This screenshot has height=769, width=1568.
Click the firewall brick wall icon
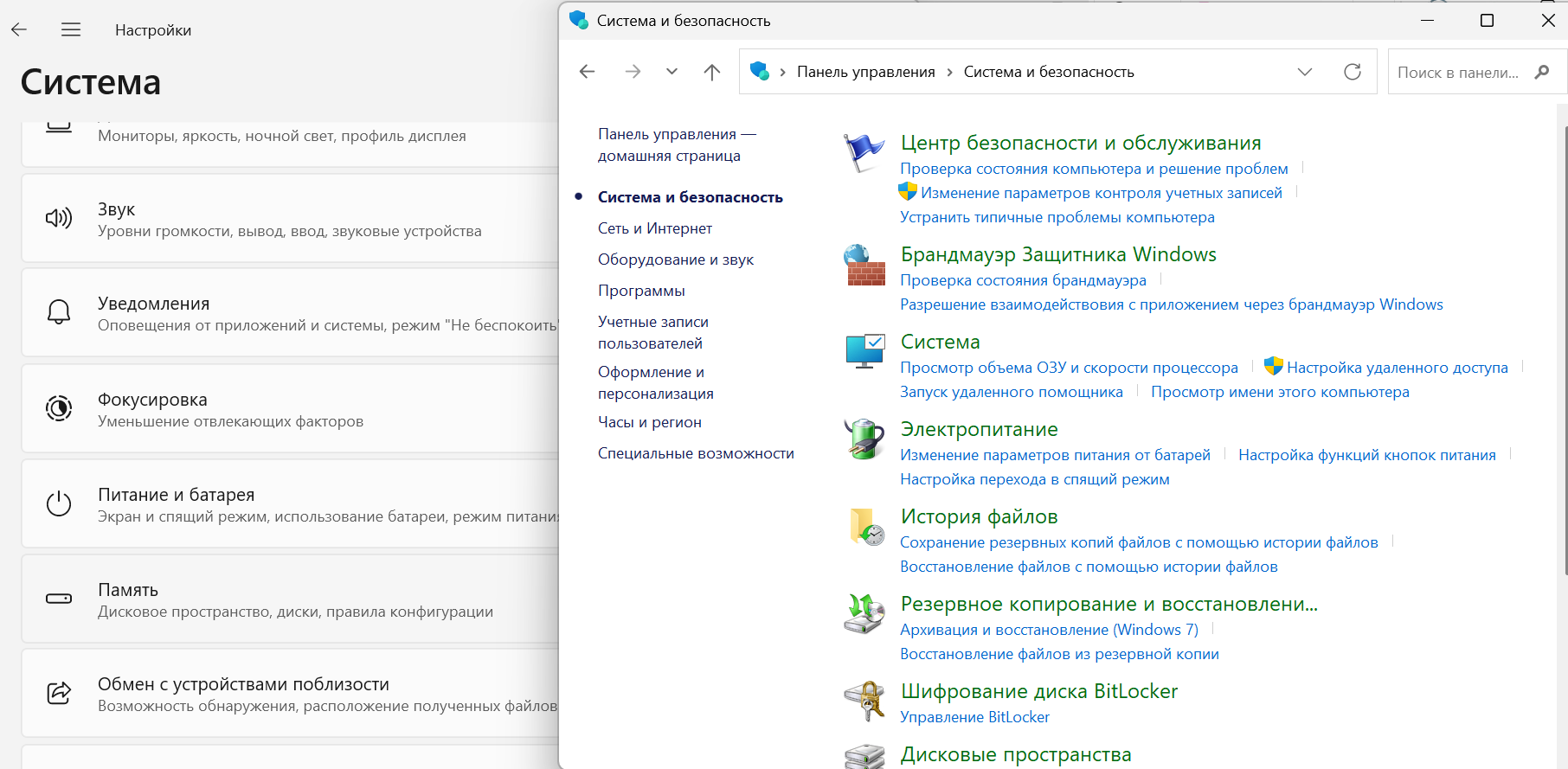tap(864, 265)
